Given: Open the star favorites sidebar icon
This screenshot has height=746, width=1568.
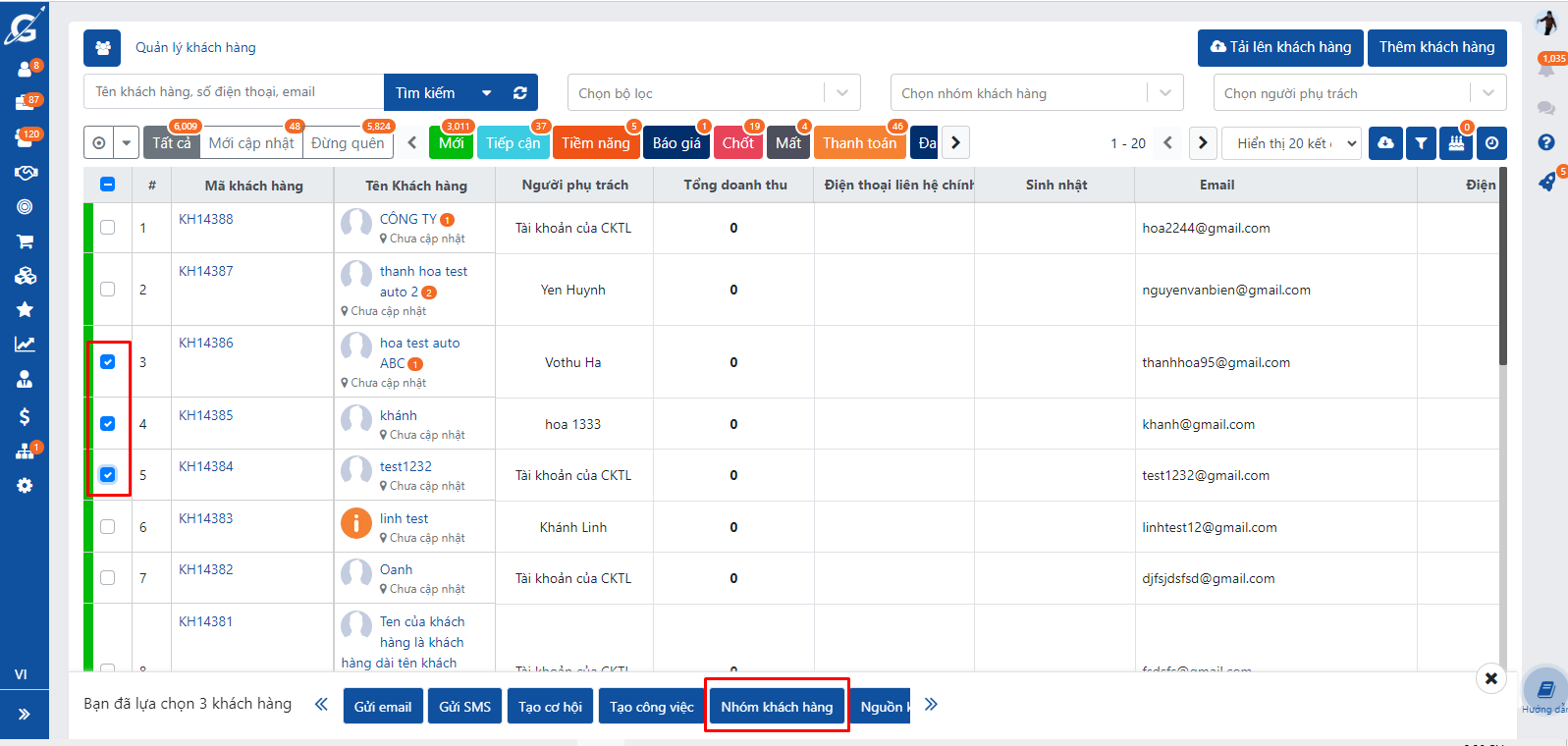Looking at the screenshot, I should [x=25, y=309].
